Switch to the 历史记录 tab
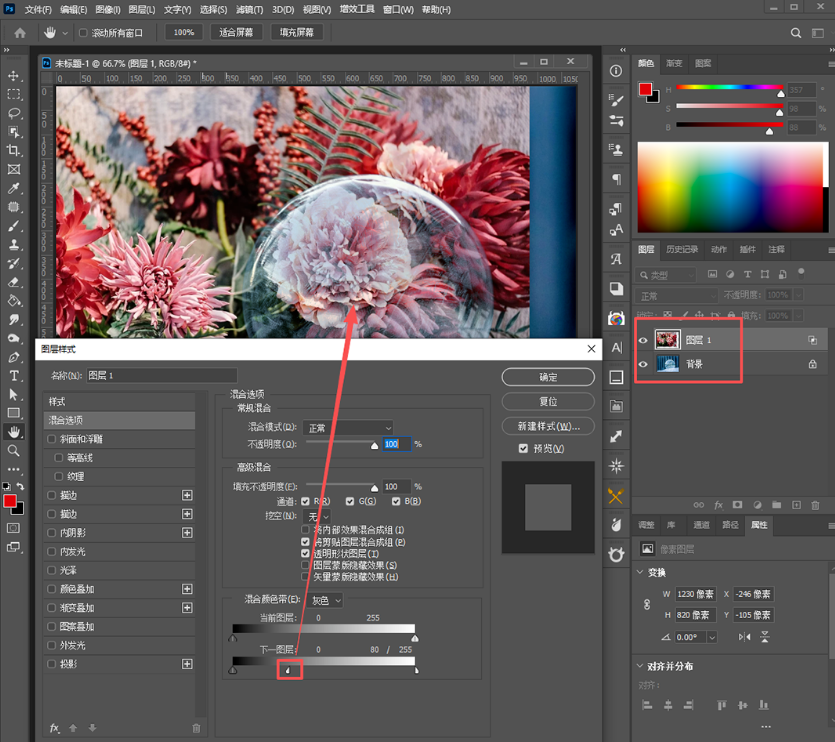 coord(682,249)
